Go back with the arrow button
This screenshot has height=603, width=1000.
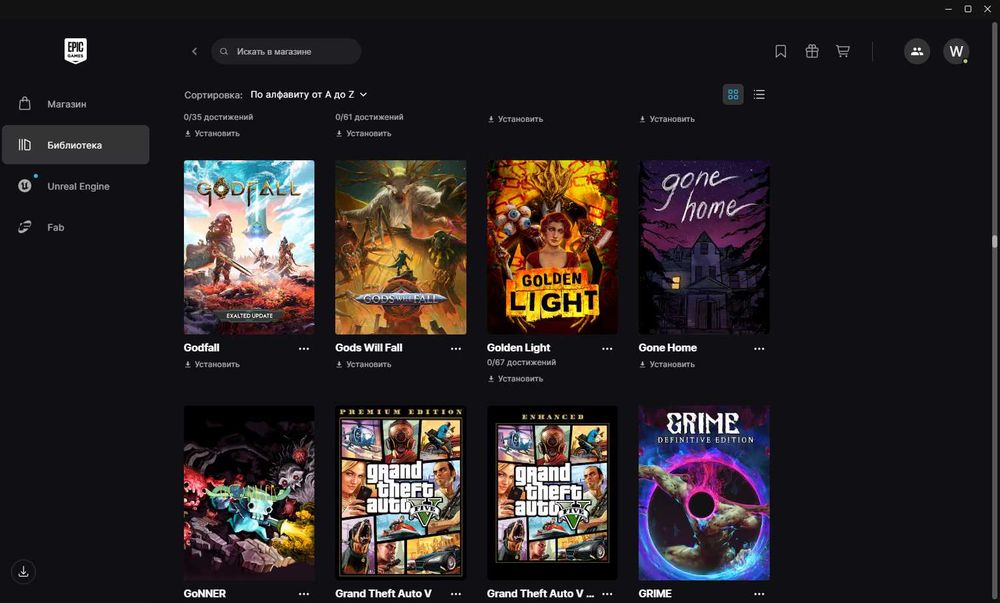pos(195,52)
